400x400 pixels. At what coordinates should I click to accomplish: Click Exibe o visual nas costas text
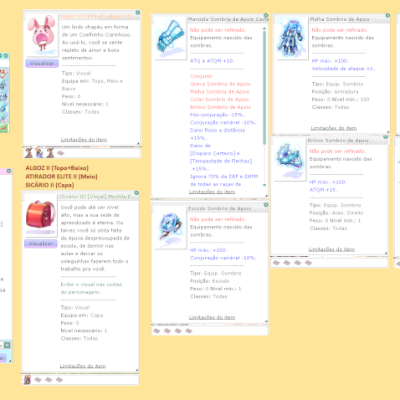91,288
